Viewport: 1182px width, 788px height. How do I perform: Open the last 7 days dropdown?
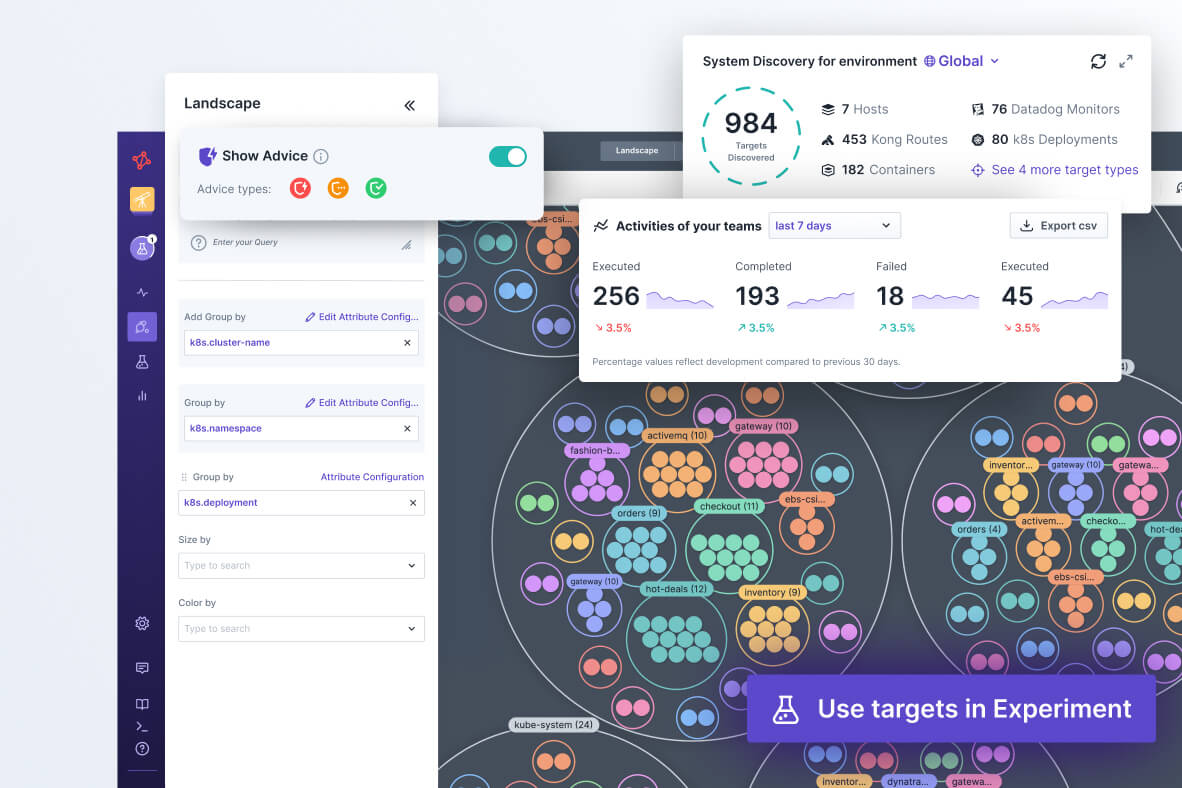point(834,226)
